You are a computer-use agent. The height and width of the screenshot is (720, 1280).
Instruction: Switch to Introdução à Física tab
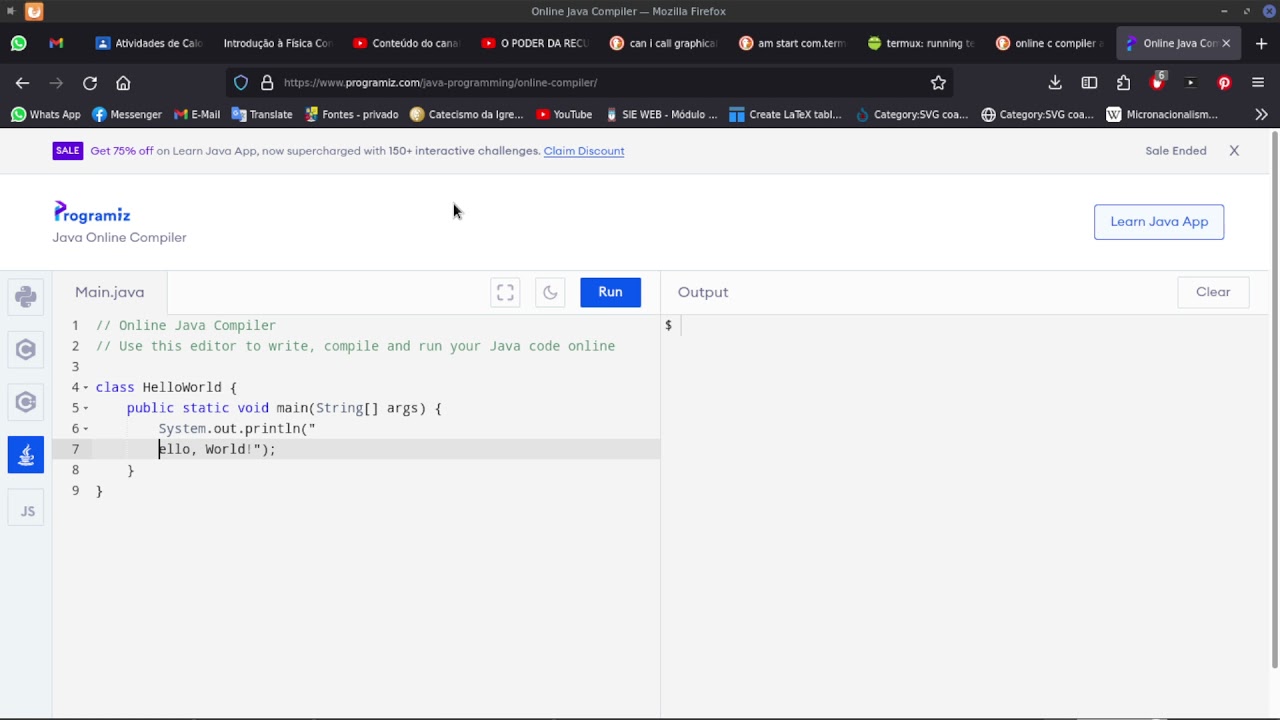(276, 43)
